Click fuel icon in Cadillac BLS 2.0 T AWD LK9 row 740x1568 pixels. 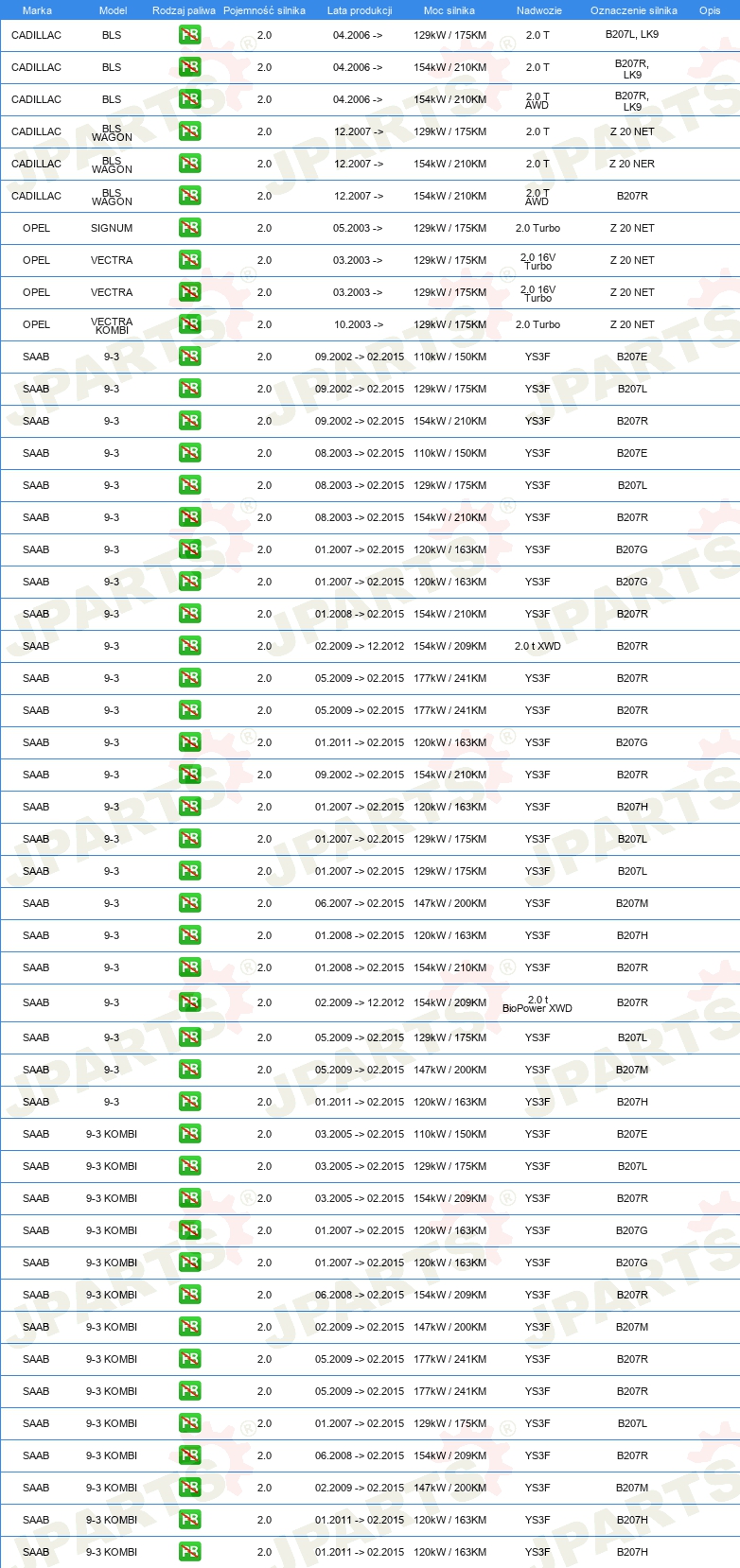[x=189, y=99]
